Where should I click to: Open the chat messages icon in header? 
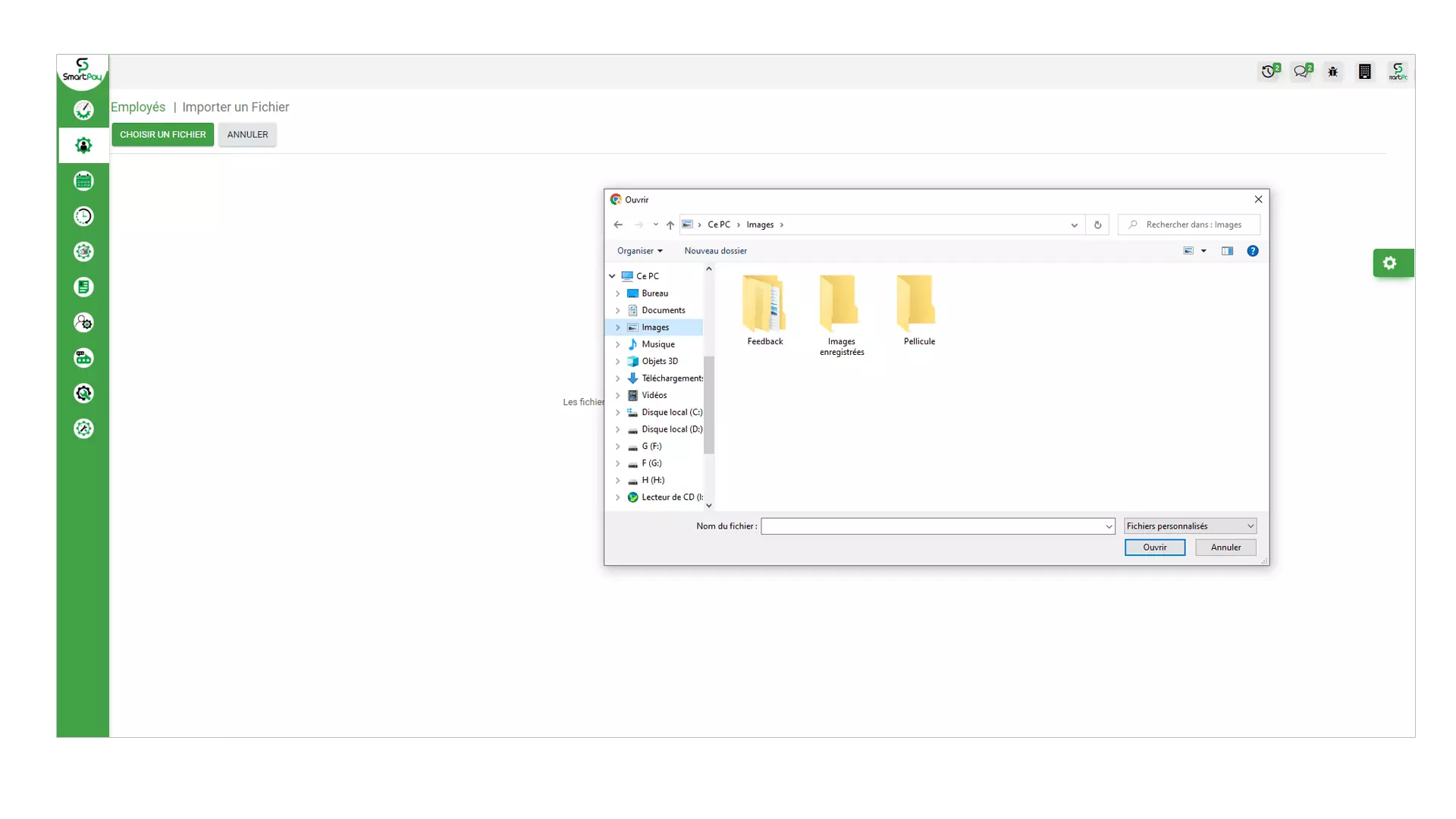click(1303, 71)
